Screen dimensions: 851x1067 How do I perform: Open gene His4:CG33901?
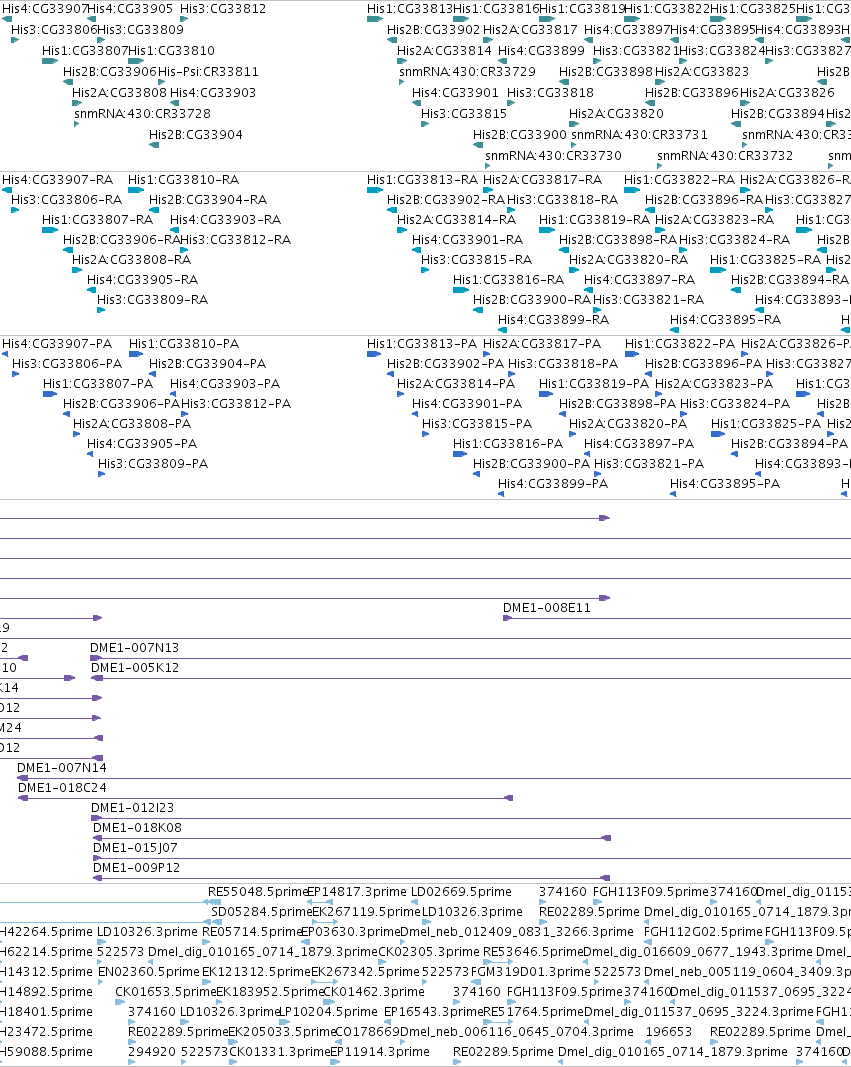pos(455,93)
